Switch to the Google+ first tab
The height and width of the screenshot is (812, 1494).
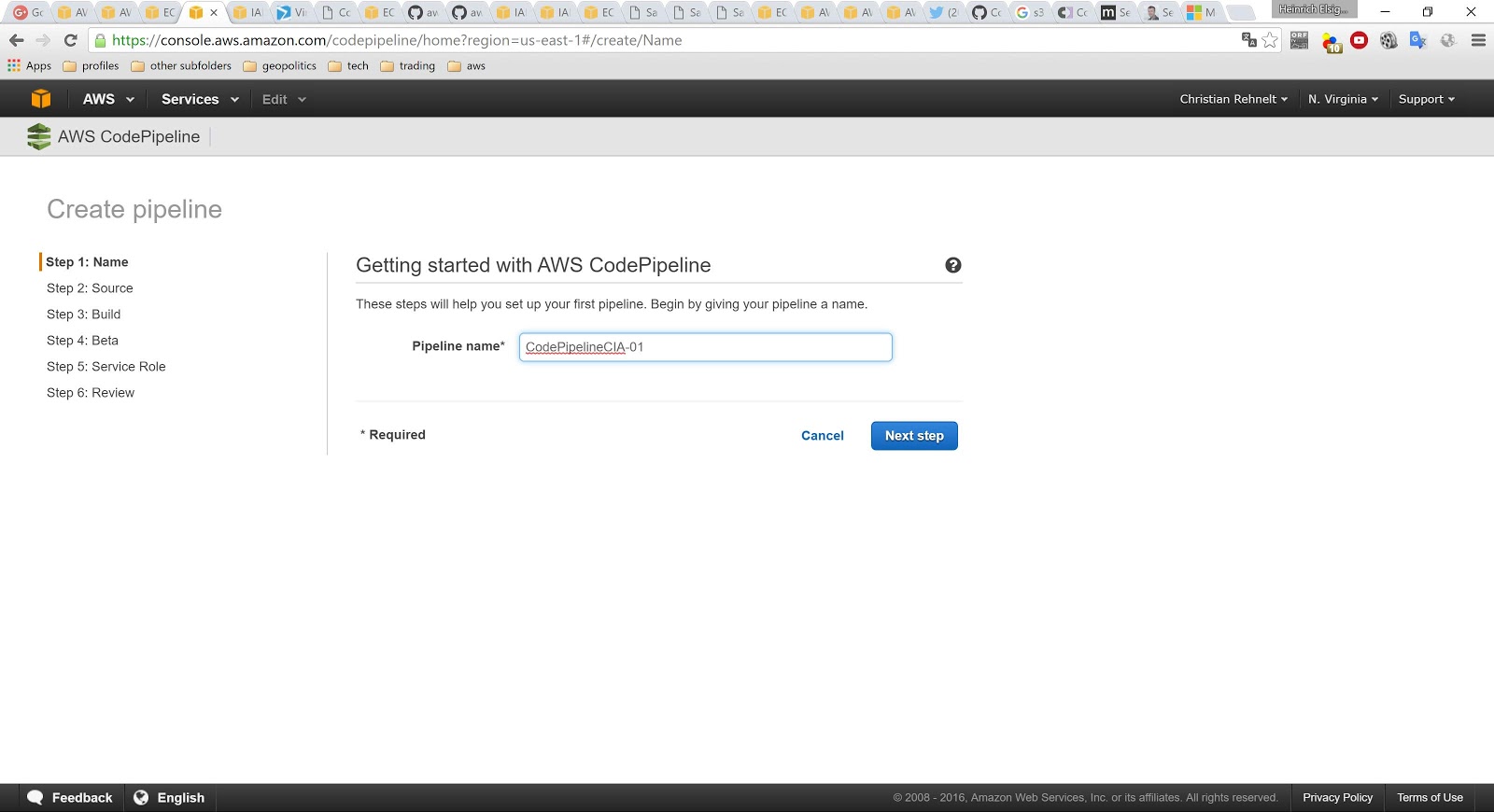pyautogui.click(x=28, y=12)
